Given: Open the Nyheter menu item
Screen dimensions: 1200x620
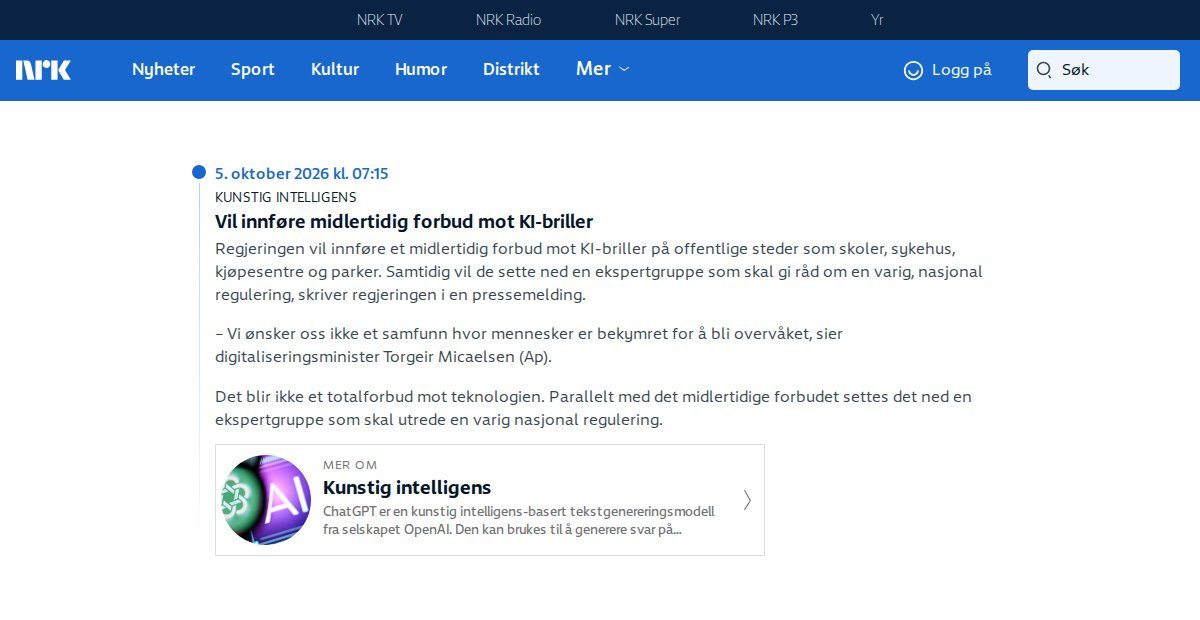Looking at the screenshot, I should pos(164,69).
